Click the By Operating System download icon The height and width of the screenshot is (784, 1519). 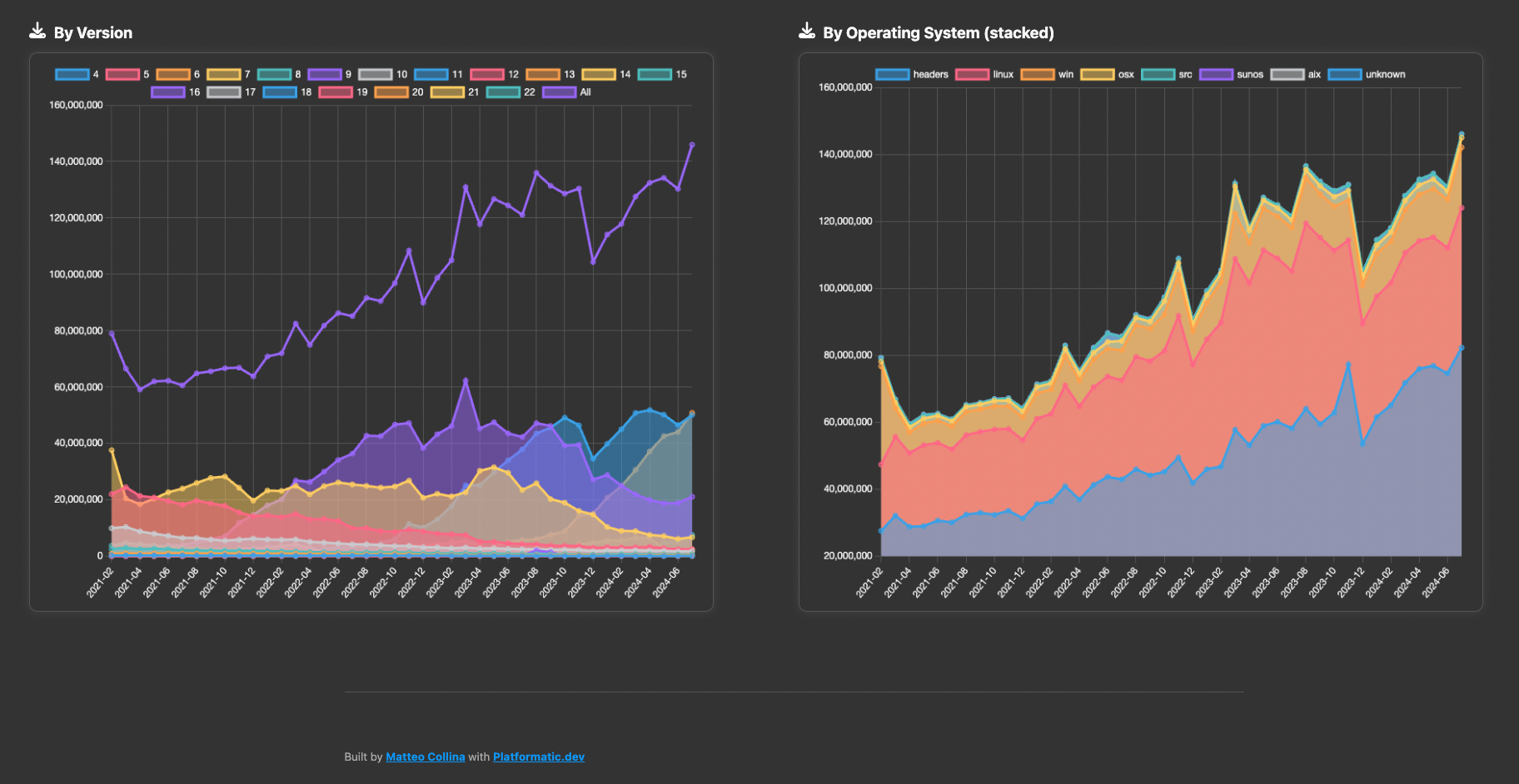tap(806, 32)
